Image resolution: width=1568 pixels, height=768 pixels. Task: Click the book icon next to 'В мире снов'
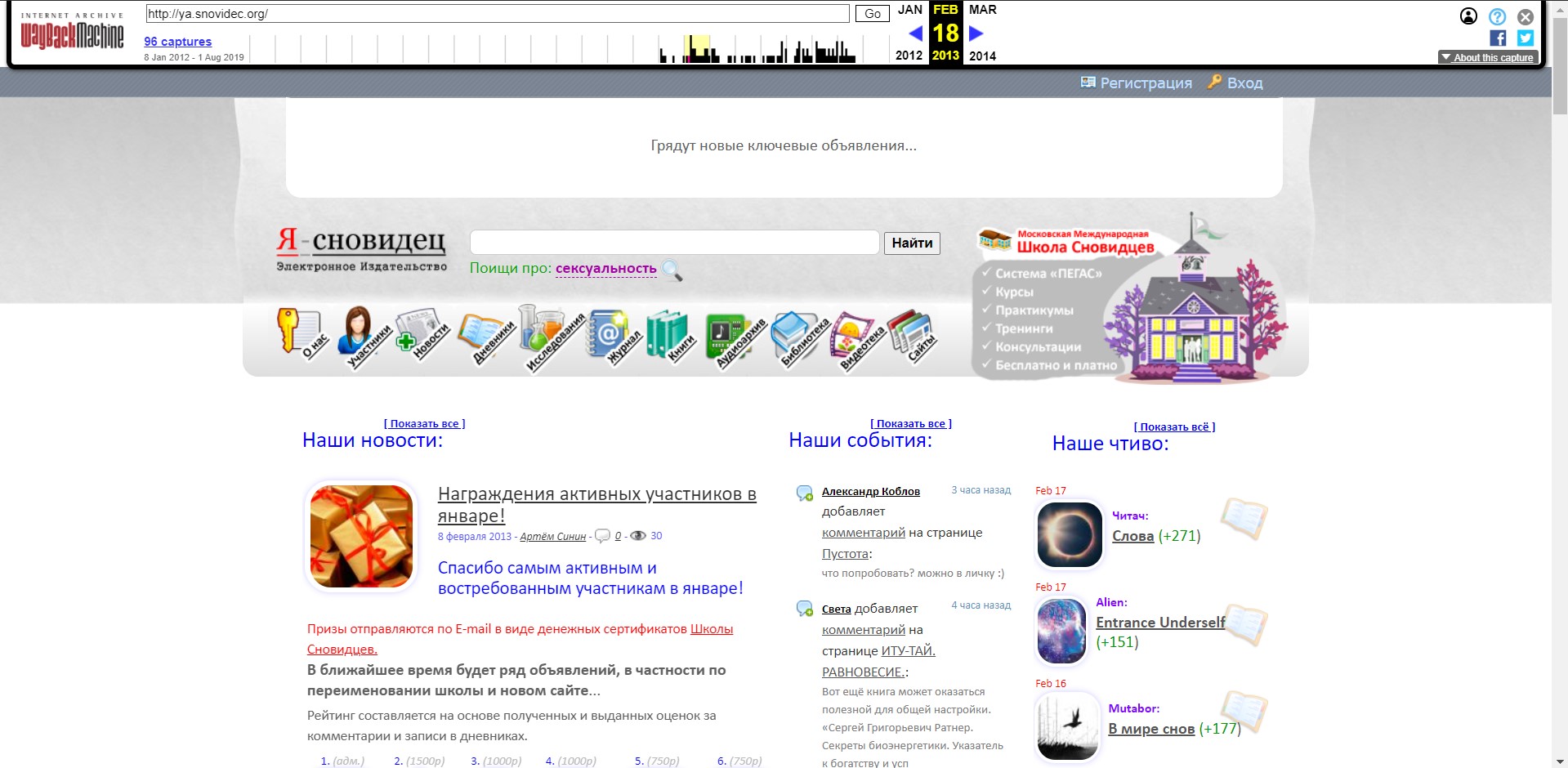coord(1244,711)
